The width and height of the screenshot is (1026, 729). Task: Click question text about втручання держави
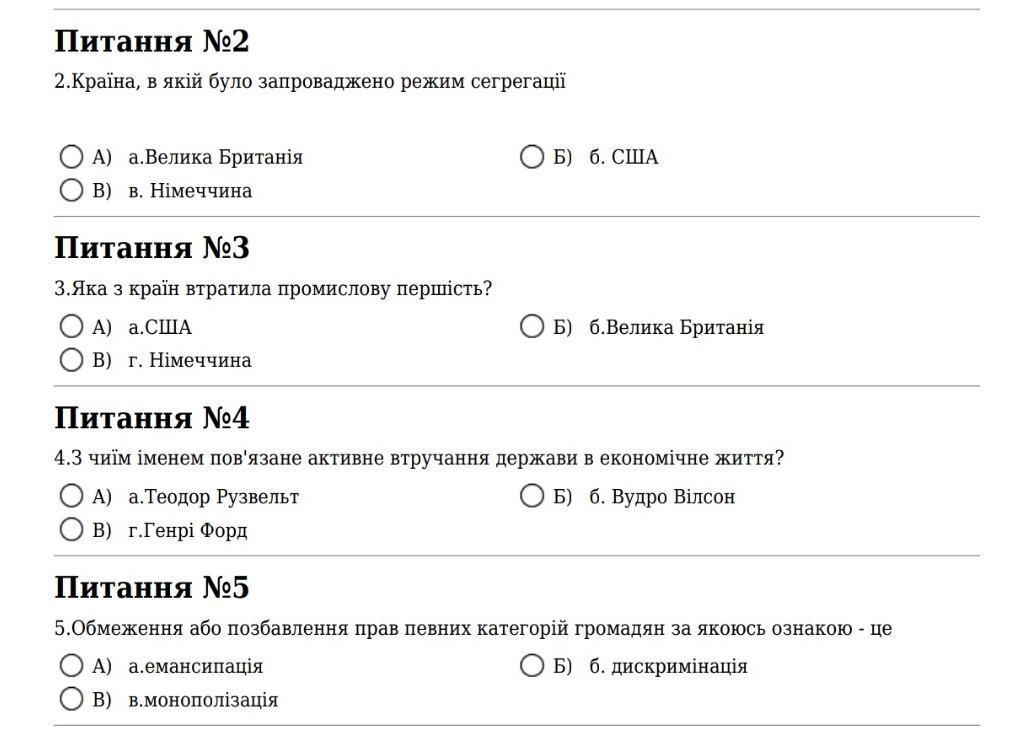tap(419, 458)
